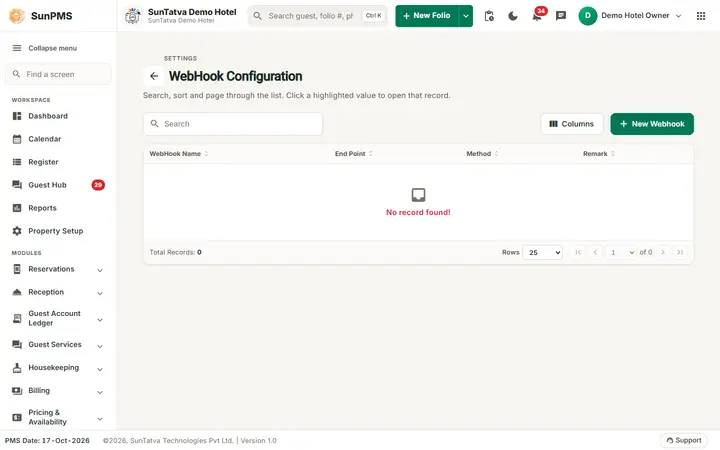This screenshot has height=450, width=720.
Task: Focus the webhook list Search field
Action: [x=233, y=124]
